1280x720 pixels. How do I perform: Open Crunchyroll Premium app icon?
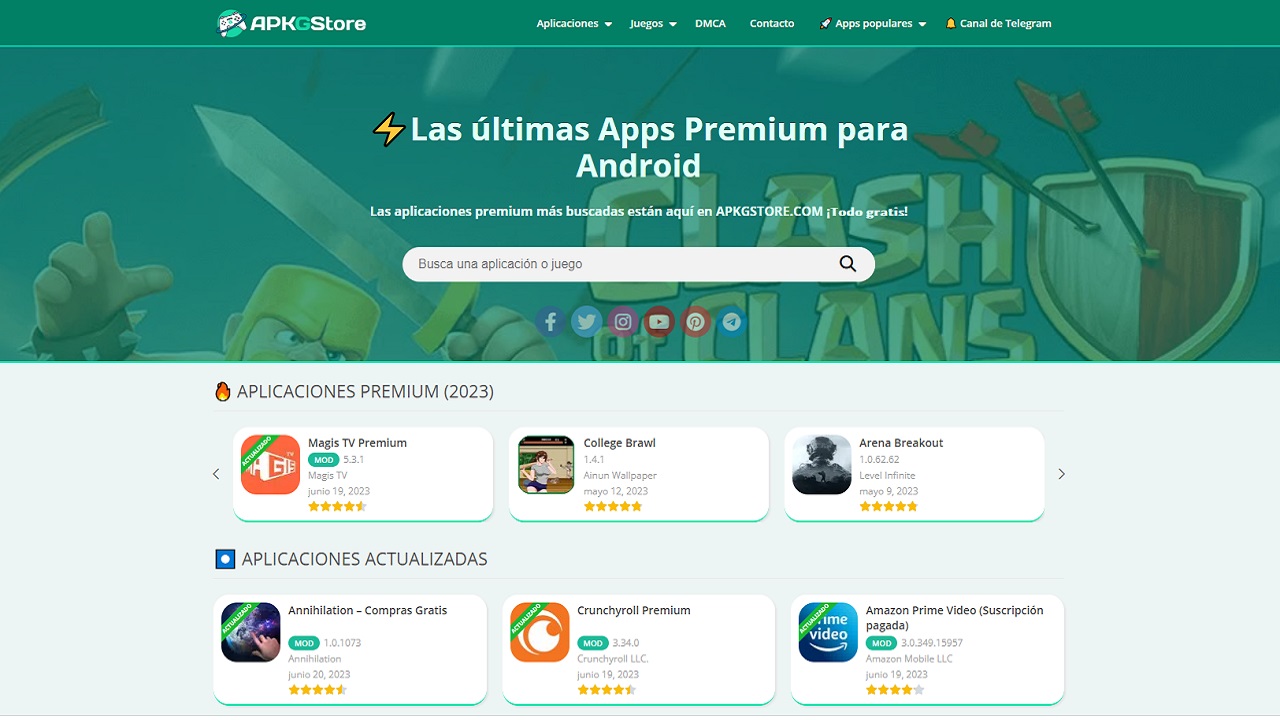tap(540, 632)
